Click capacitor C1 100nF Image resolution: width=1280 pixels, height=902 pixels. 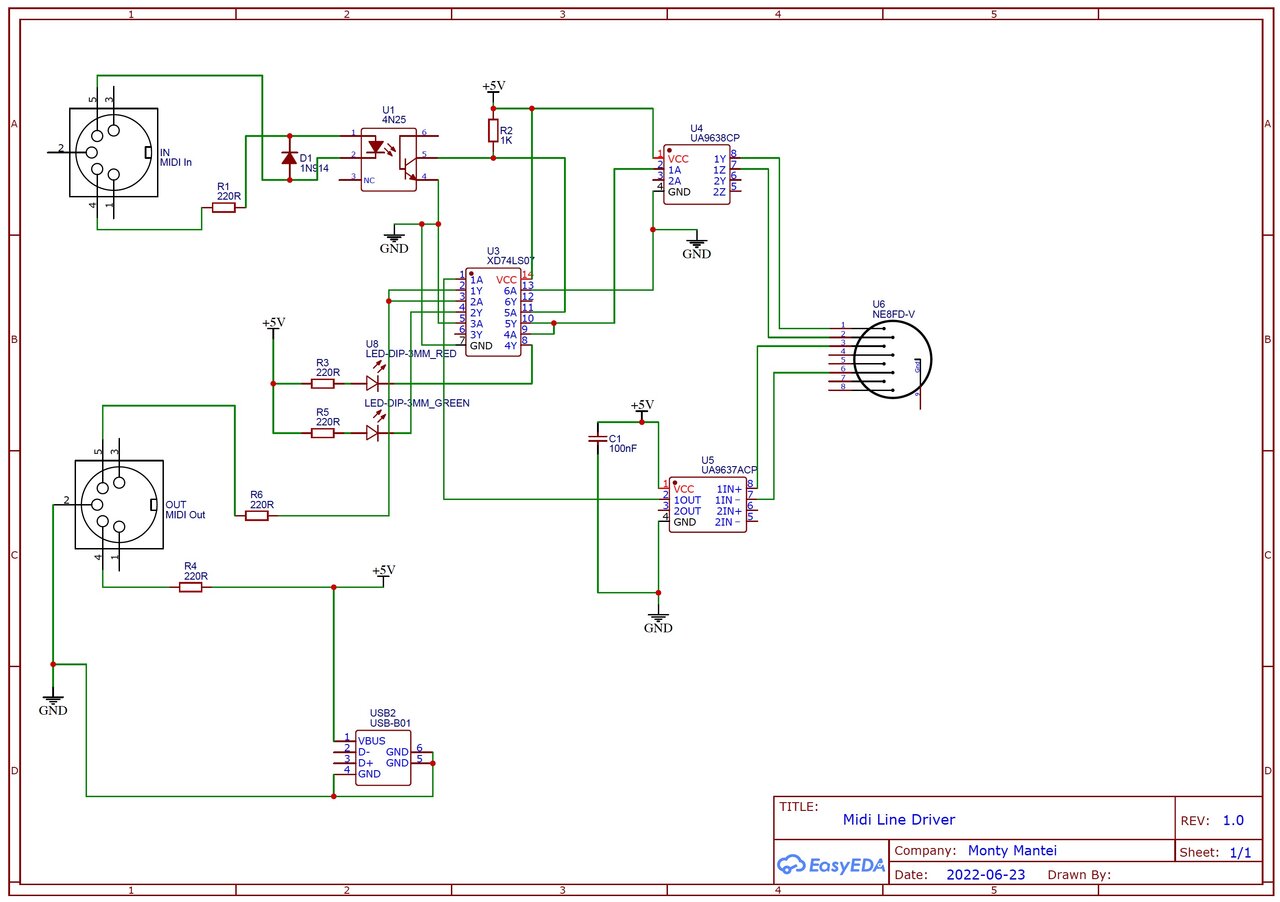(x=598, y=440)
